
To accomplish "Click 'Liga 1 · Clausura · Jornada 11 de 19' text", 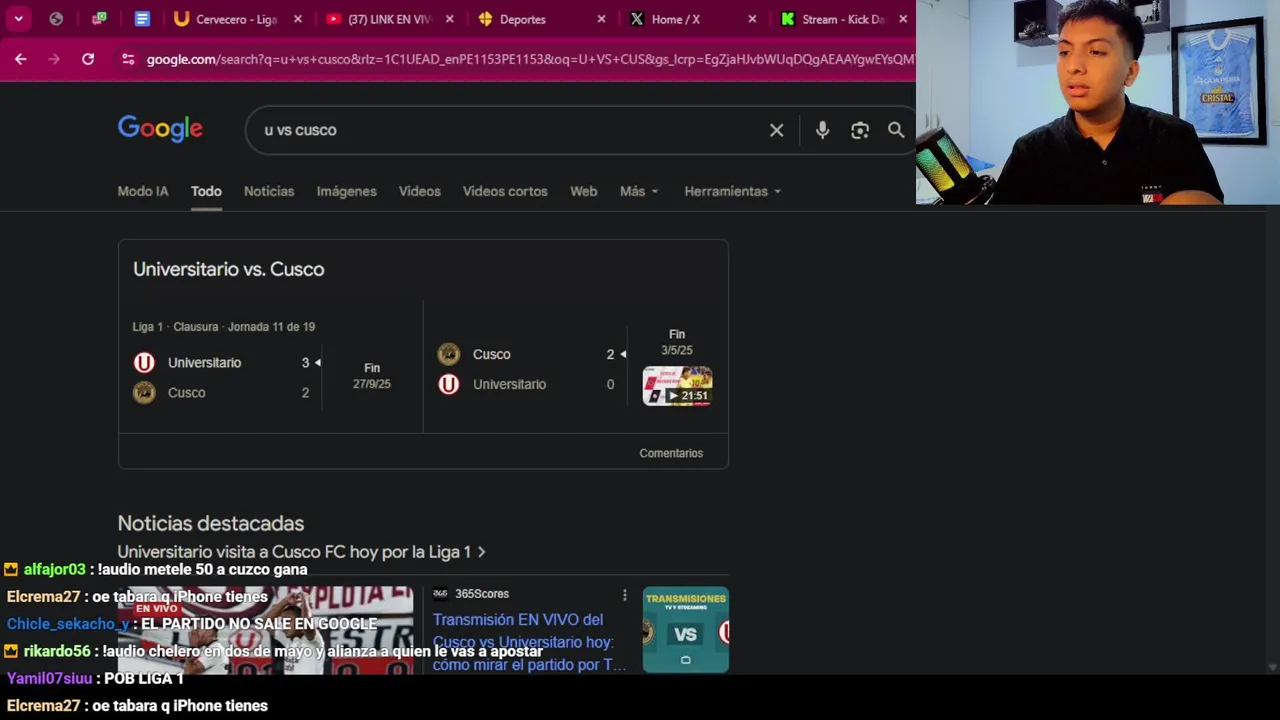I will point(223,327).
